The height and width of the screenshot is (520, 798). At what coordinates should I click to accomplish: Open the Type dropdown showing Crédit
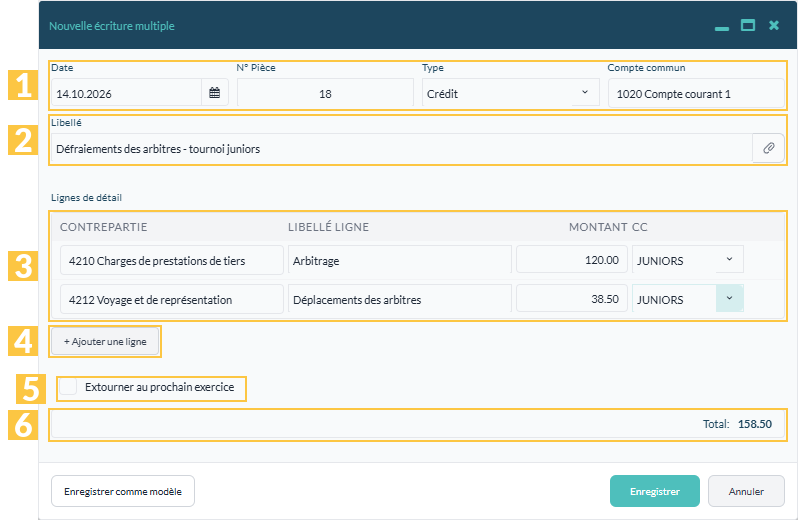coord(510,93)
